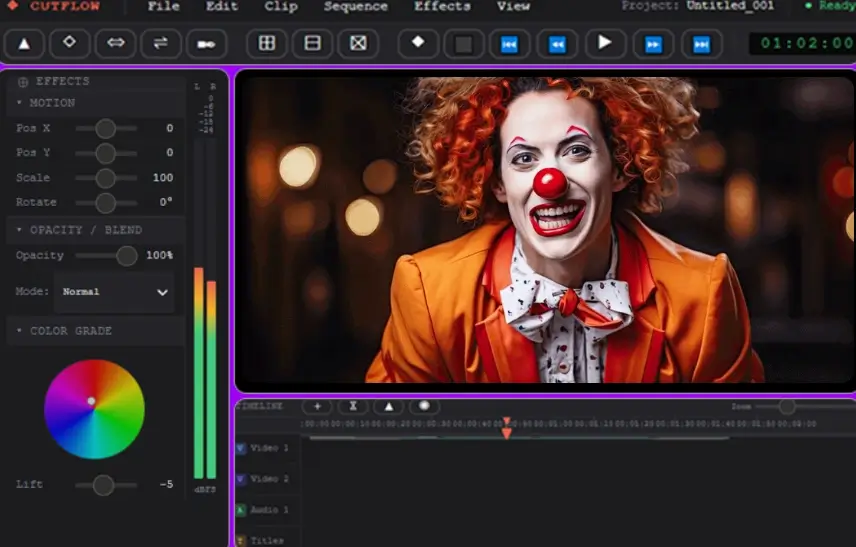The image size is (856, 547).
Task: Click the square stop button
Action: (x=463, y=44)
